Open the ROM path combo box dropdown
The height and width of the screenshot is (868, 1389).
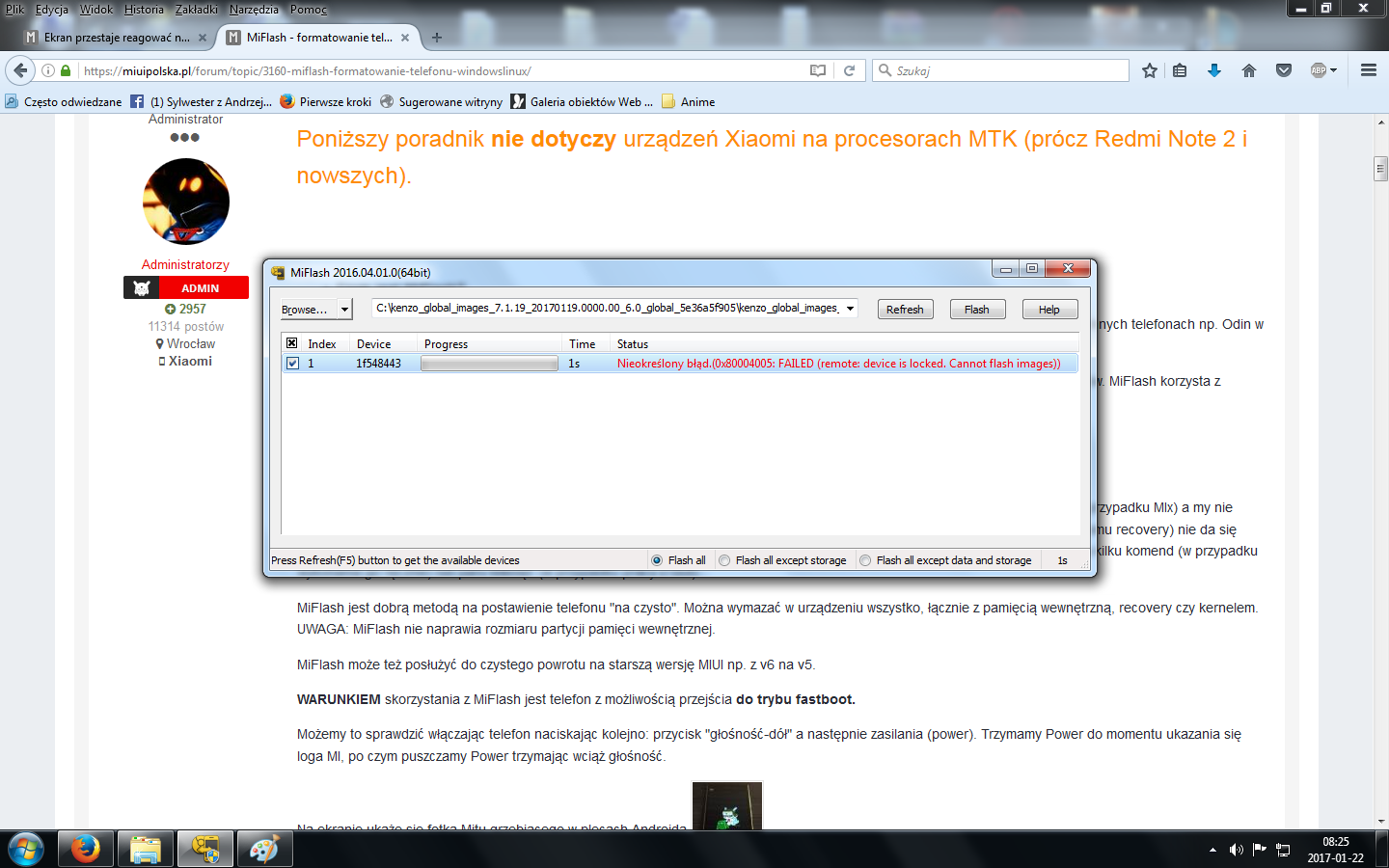click(850, 309)
